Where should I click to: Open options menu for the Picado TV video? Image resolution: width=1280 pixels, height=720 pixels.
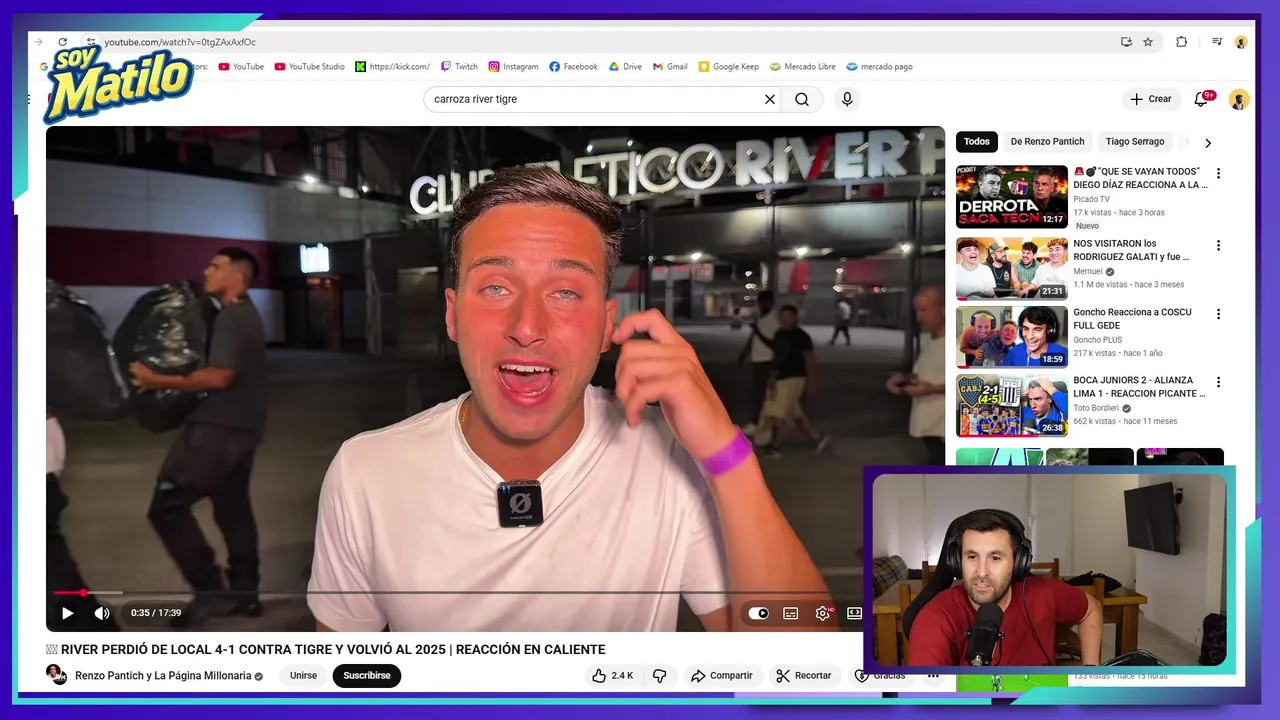[x=1218, y=173]
